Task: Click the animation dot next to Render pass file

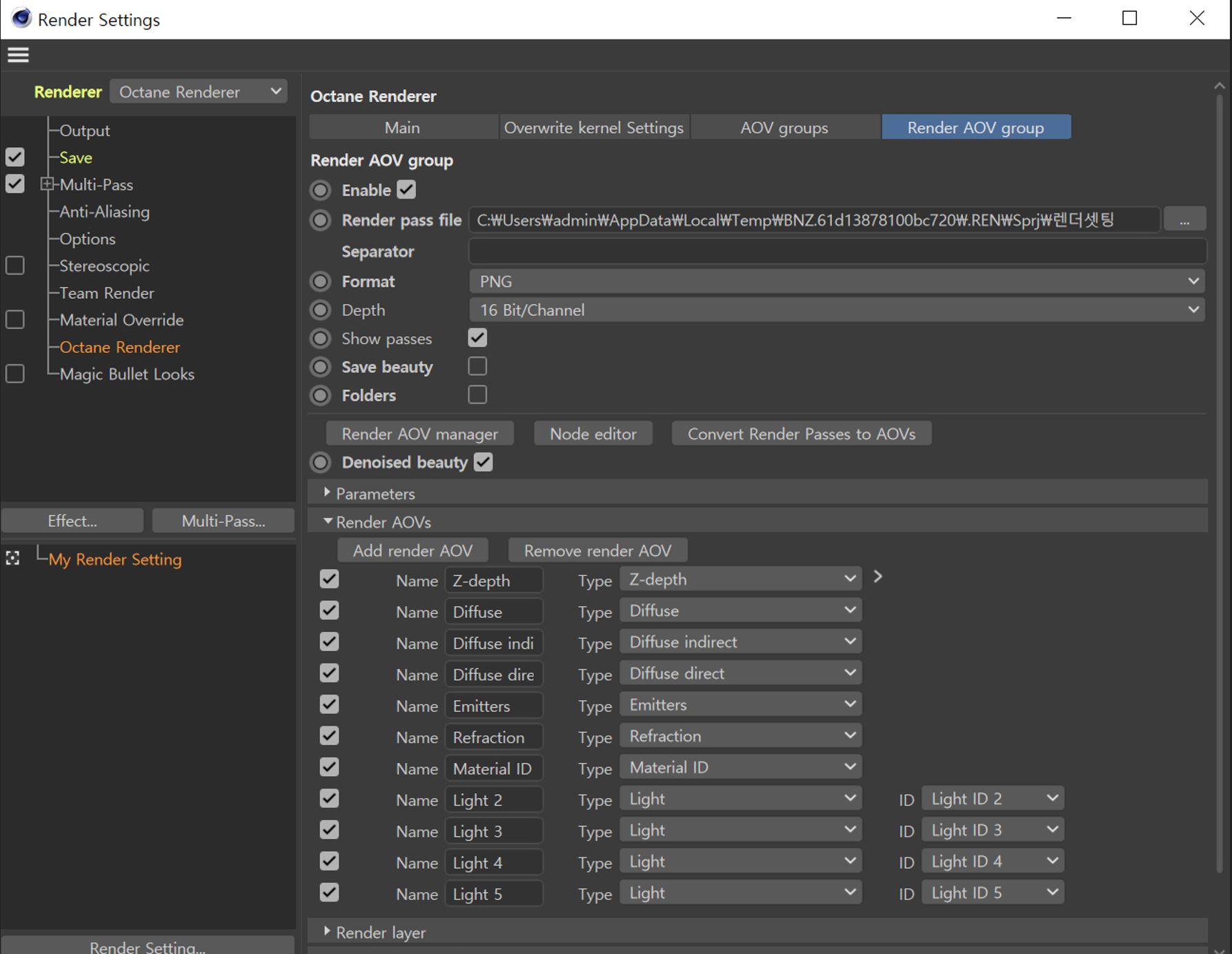Action: click(x=320, y=220)
